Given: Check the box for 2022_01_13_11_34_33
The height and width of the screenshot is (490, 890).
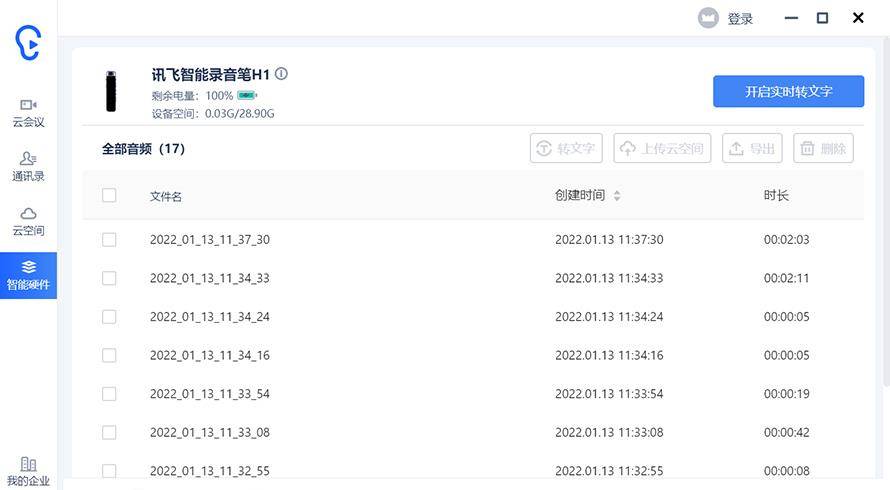Looking at the screenshot, I should (109, 278).
